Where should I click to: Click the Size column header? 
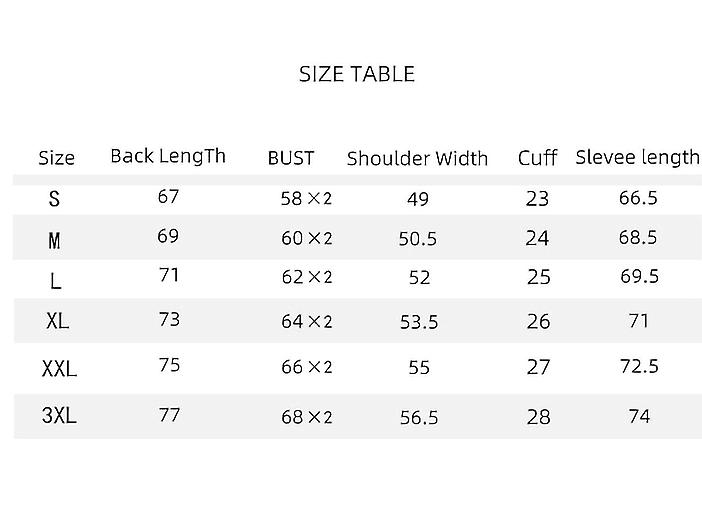56,158
